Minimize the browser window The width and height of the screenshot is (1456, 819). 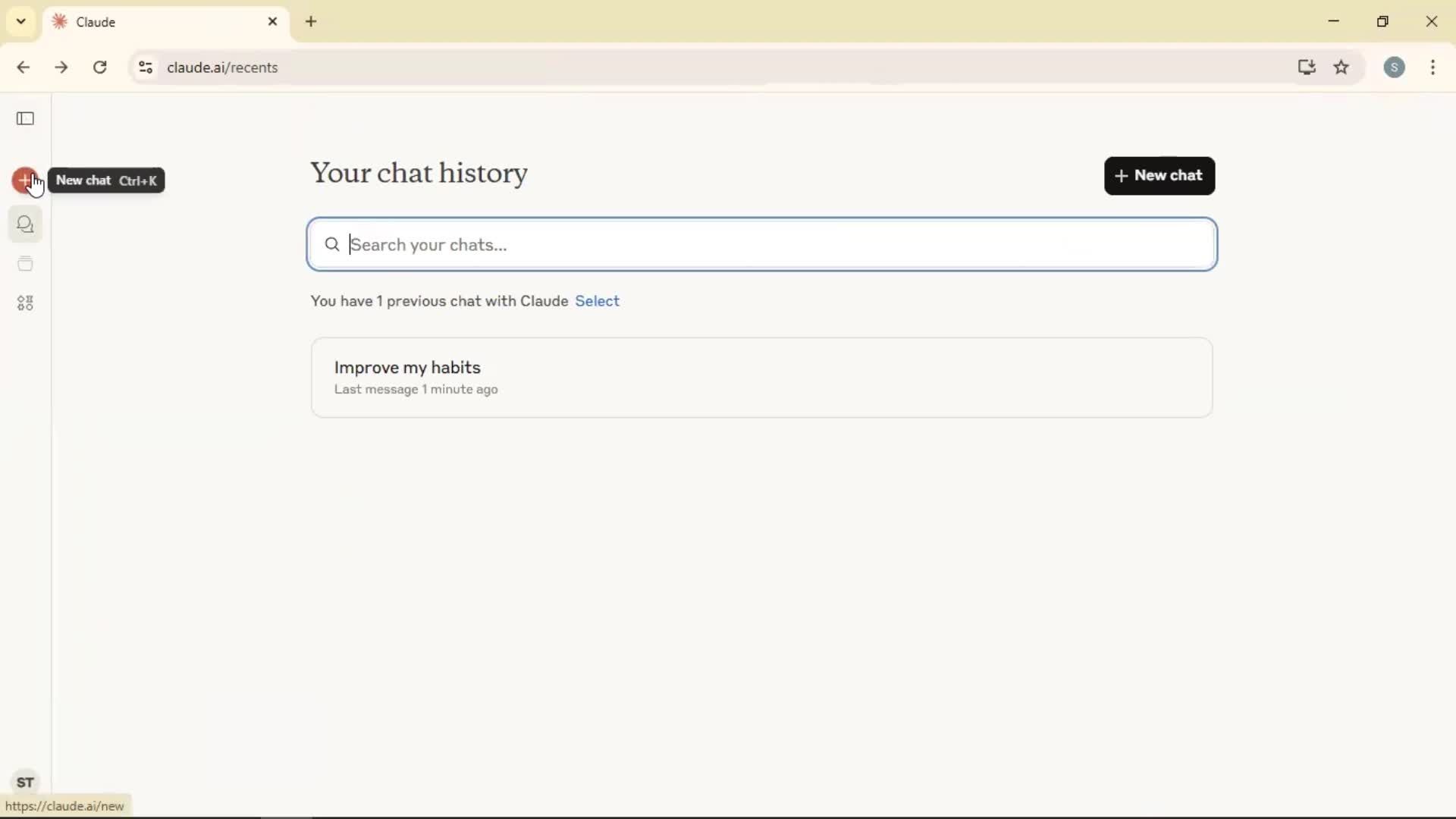click(x=1334, y=21)
